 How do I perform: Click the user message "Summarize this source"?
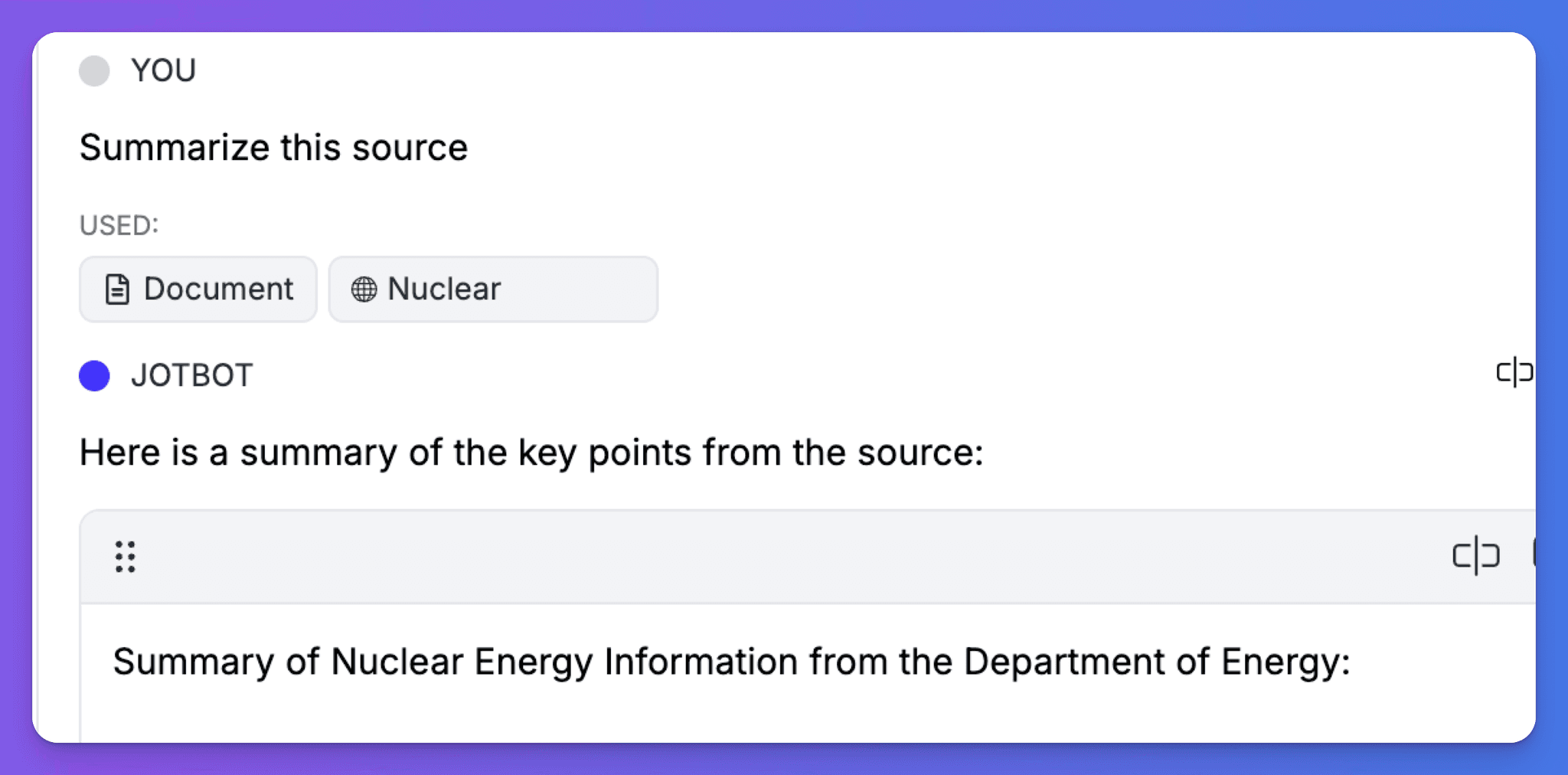(x=273, y=147)
